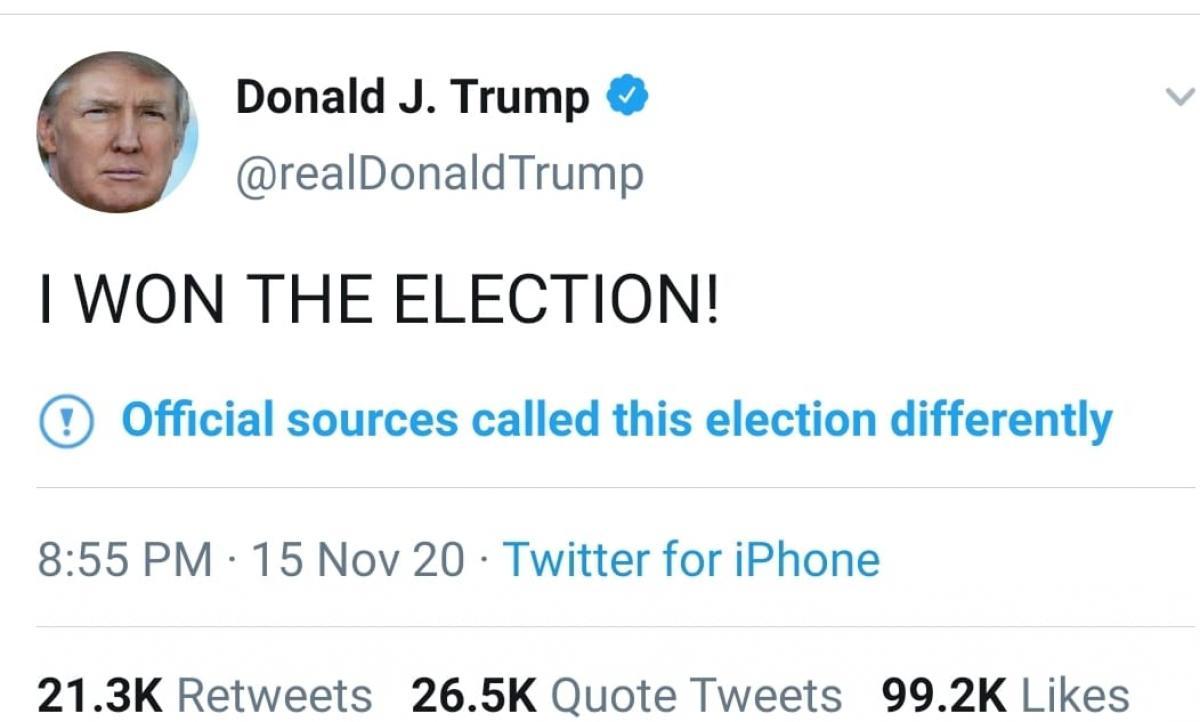Open 'Official sources called this election differently' notice
Screen dimensions: 1200x722
616,420
